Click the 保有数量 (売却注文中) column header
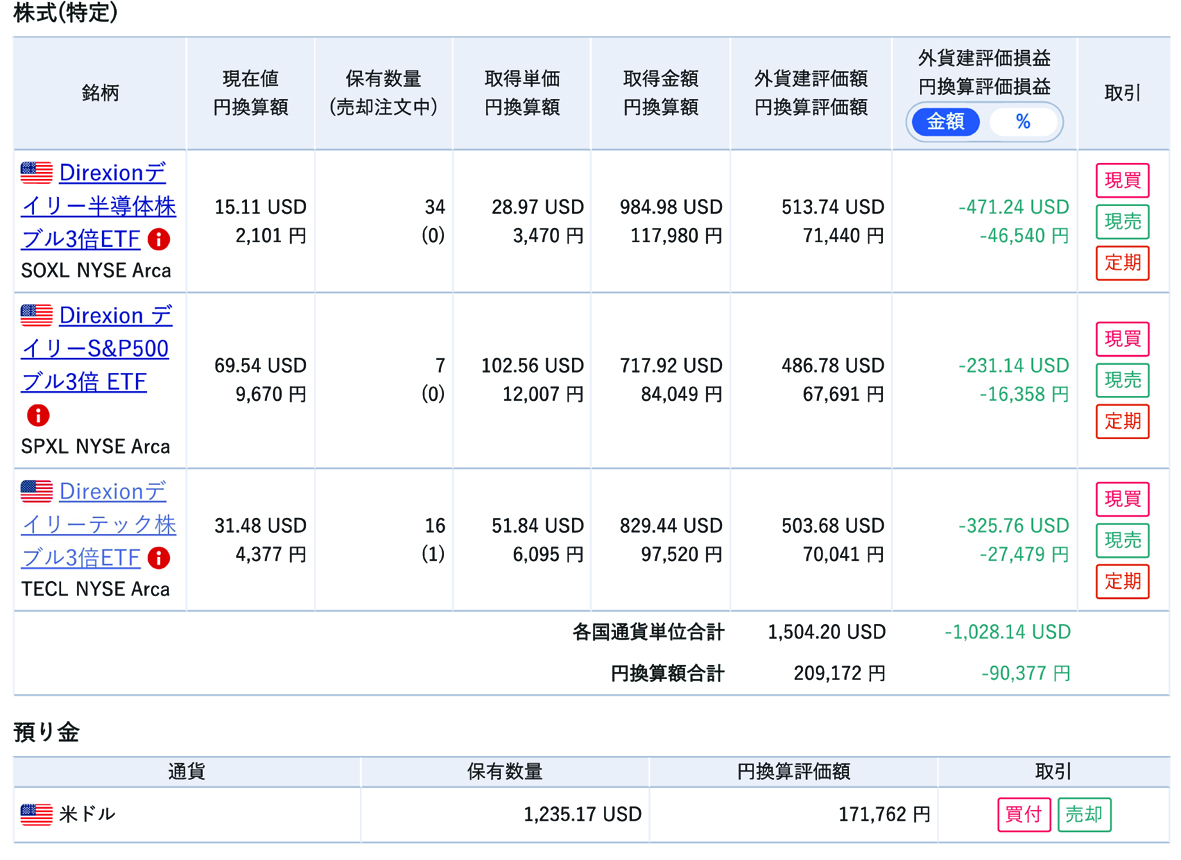1181x860 pixels. (383, 93)
